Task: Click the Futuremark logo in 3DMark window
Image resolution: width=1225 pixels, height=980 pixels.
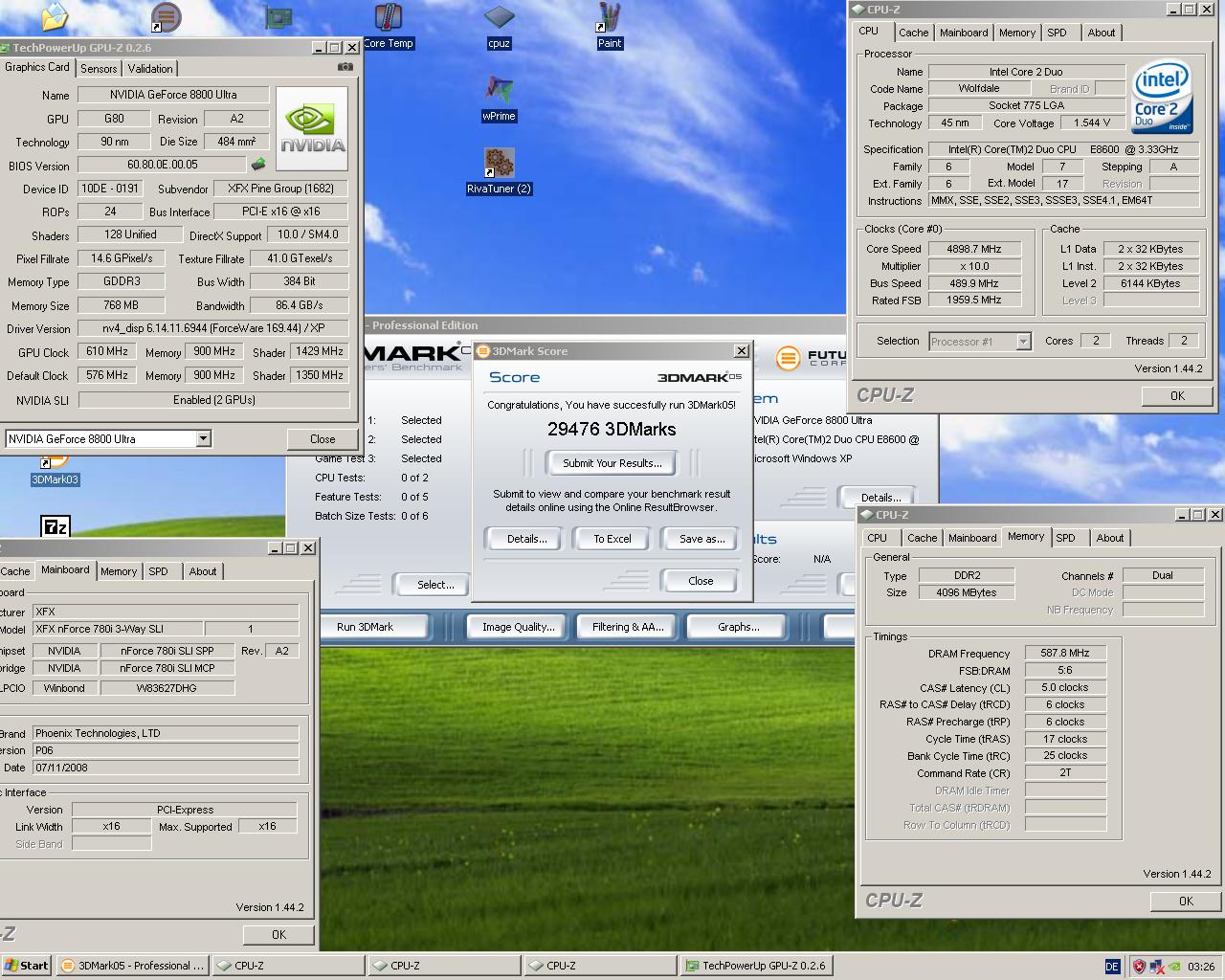Action: (812, 358)
